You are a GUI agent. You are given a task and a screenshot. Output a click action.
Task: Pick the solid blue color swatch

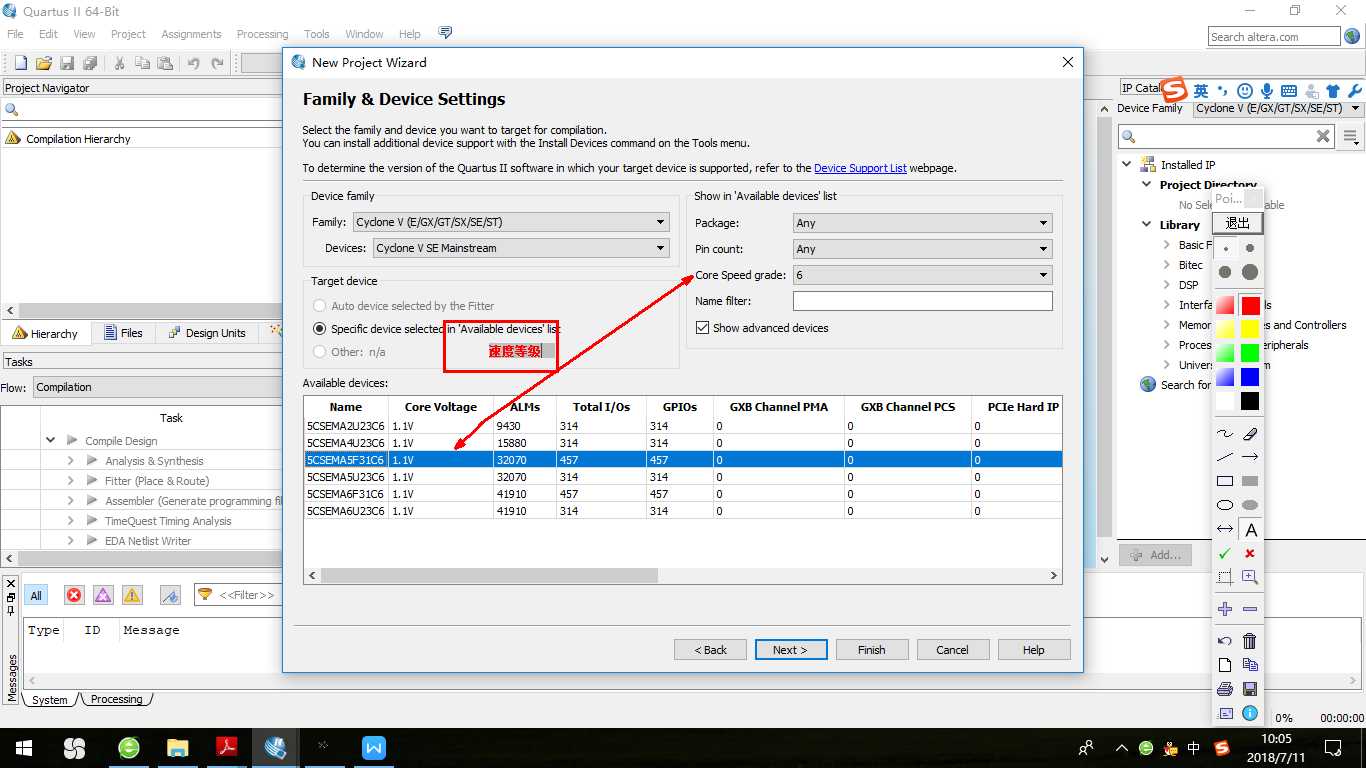[x=1250, y=377]
